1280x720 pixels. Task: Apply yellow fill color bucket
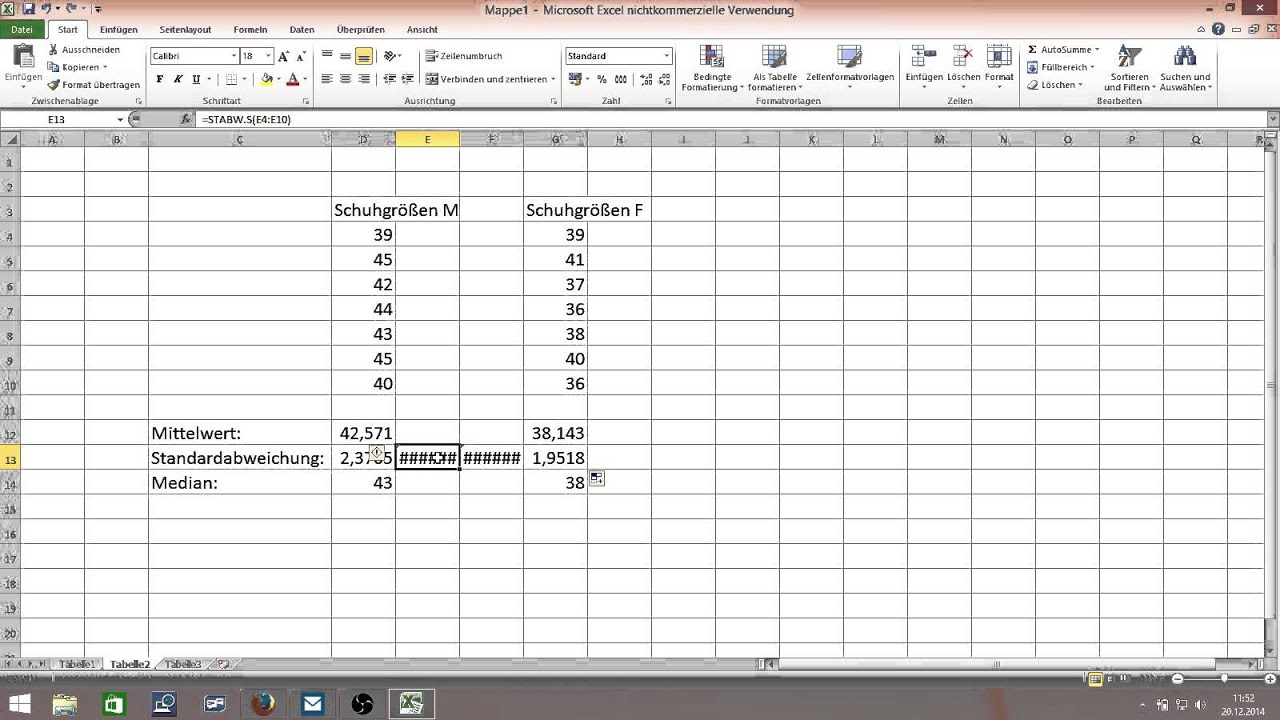[267, 79]
